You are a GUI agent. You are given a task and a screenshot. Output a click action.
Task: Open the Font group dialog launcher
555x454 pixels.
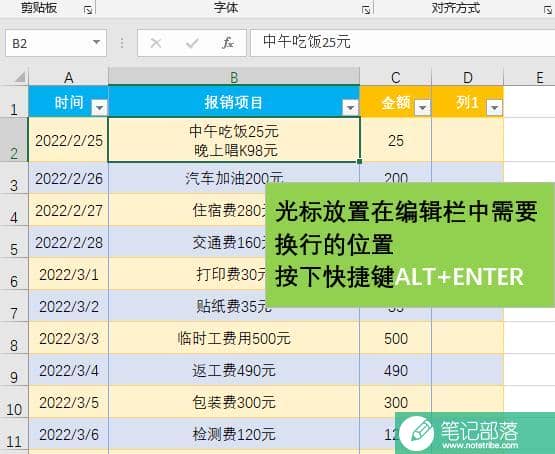366,10
